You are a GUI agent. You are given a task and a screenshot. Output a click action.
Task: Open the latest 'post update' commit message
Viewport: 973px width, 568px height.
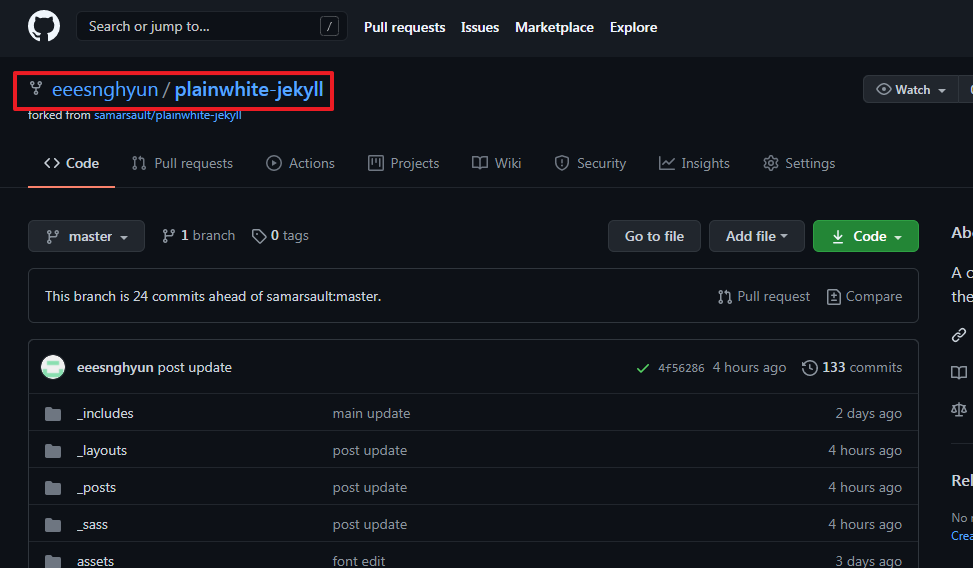point(194,367)
